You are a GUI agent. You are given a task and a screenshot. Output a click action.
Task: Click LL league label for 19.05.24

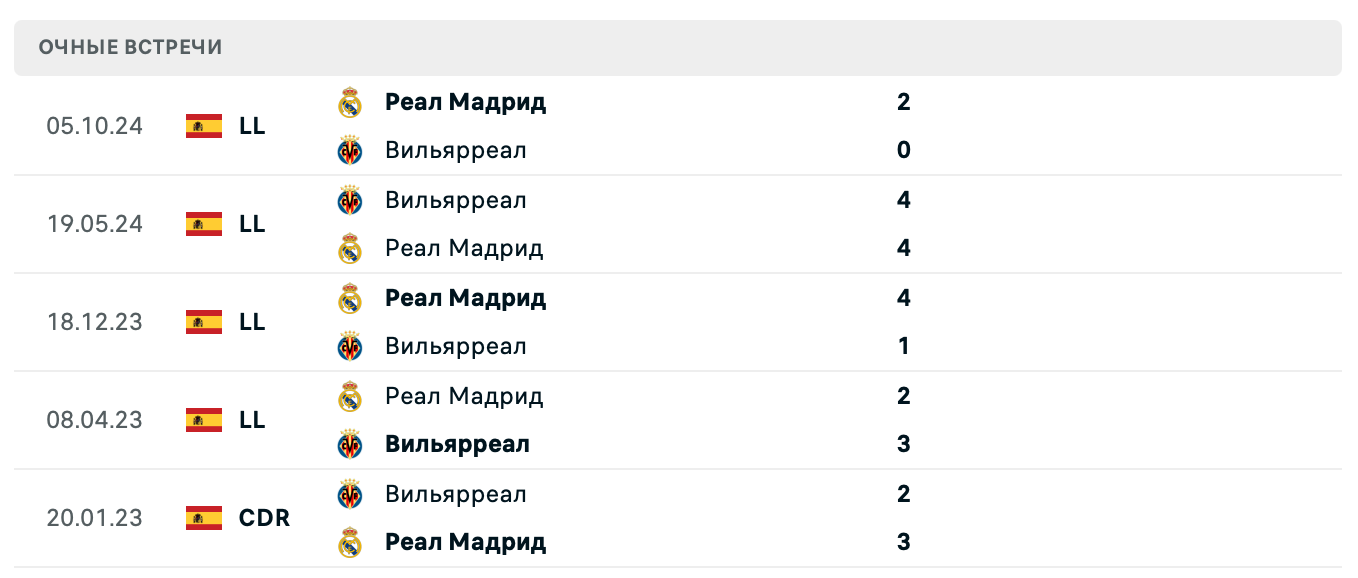tap(252, 224)
